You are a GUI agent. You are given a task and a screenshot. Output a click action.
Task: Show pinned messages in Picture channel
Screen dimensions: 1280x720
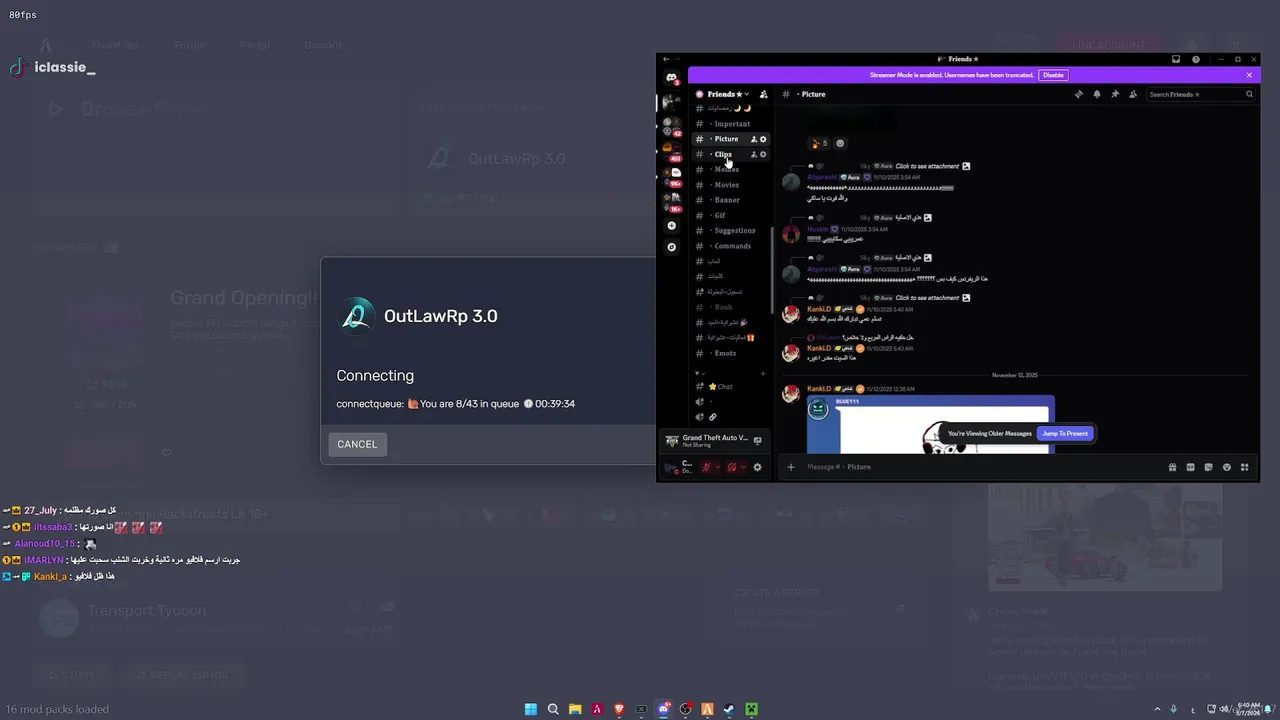[x=1115, y=94]
